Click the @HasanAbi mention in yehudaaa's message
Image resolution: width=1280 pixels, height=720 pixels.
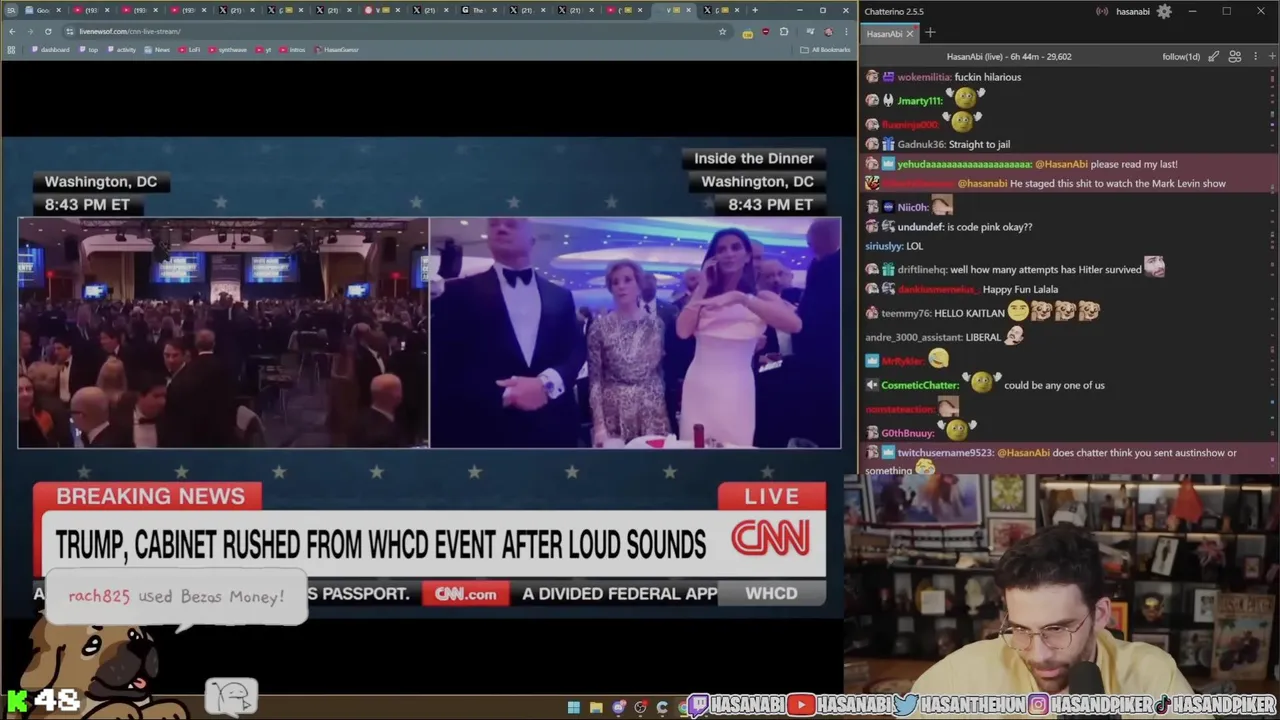(x=1061, y=165)
